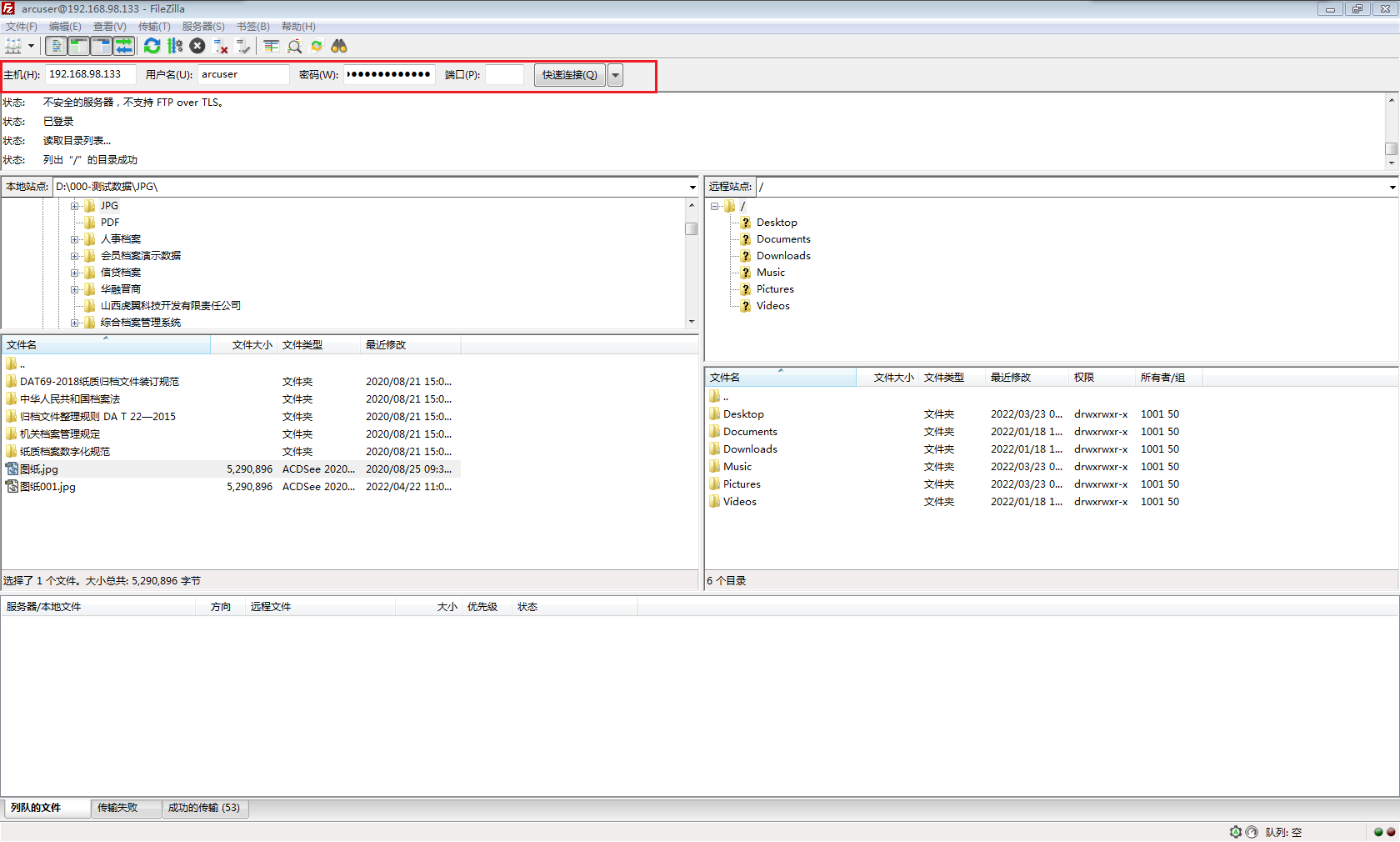1400x842 pixels.
Task: Click the FileZilla logo in title bar
Action: tap(8, 8)
